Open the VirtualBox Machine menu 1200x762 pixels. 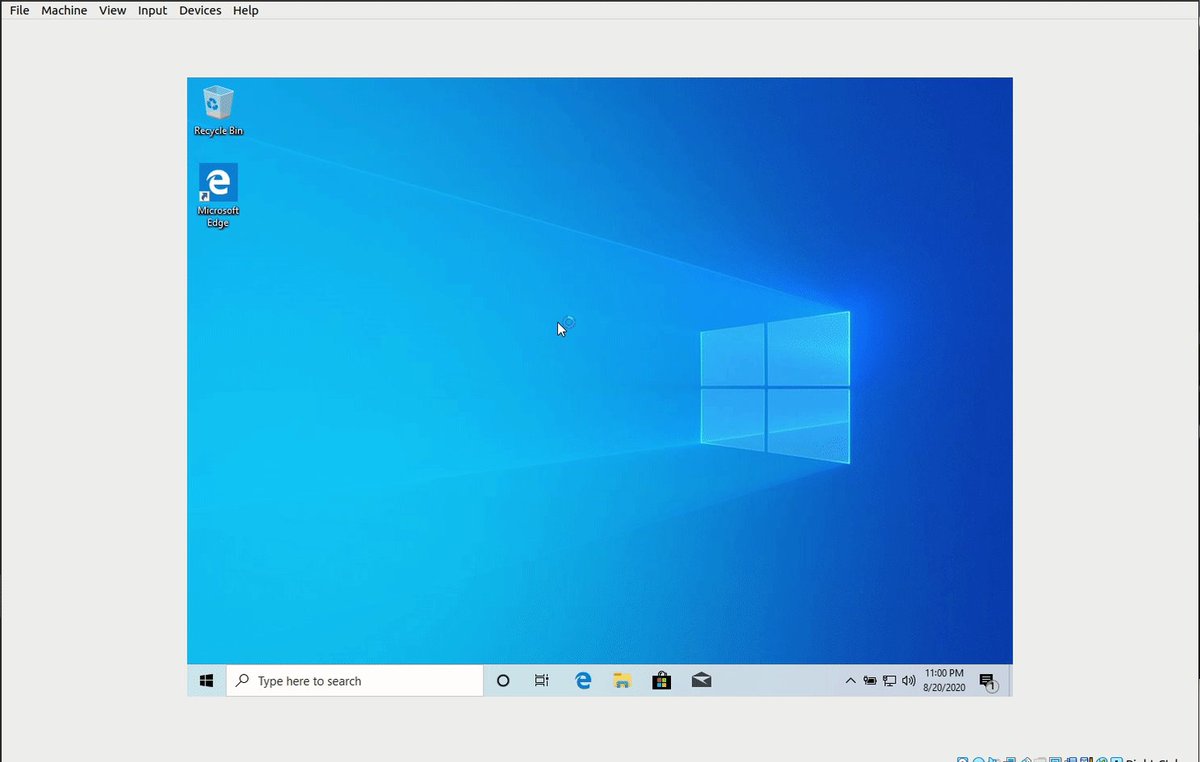[64, 10]
